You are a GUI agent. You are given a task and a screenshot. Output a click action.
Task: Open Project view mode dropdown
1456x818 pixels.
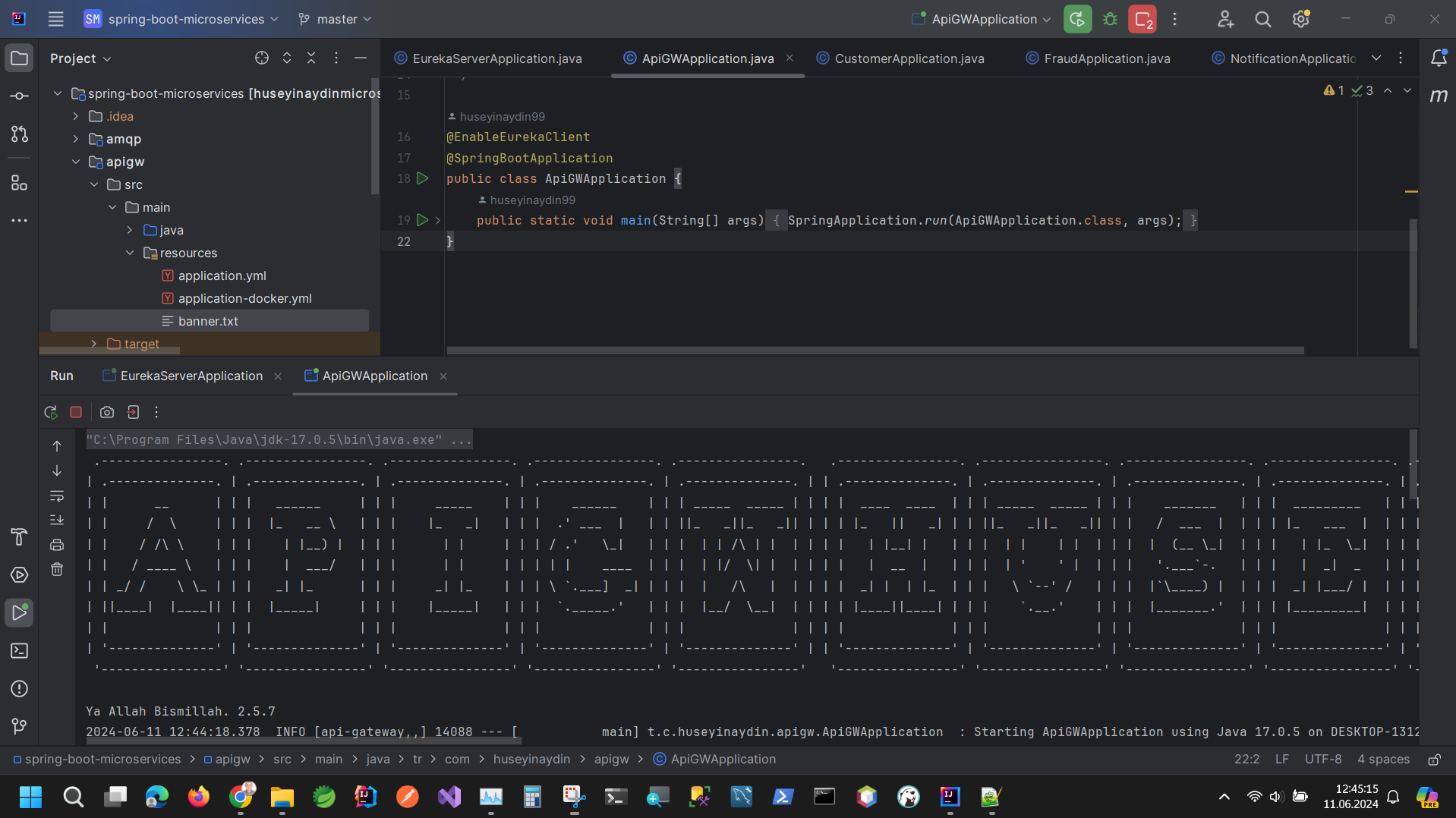tap(80, 58)
